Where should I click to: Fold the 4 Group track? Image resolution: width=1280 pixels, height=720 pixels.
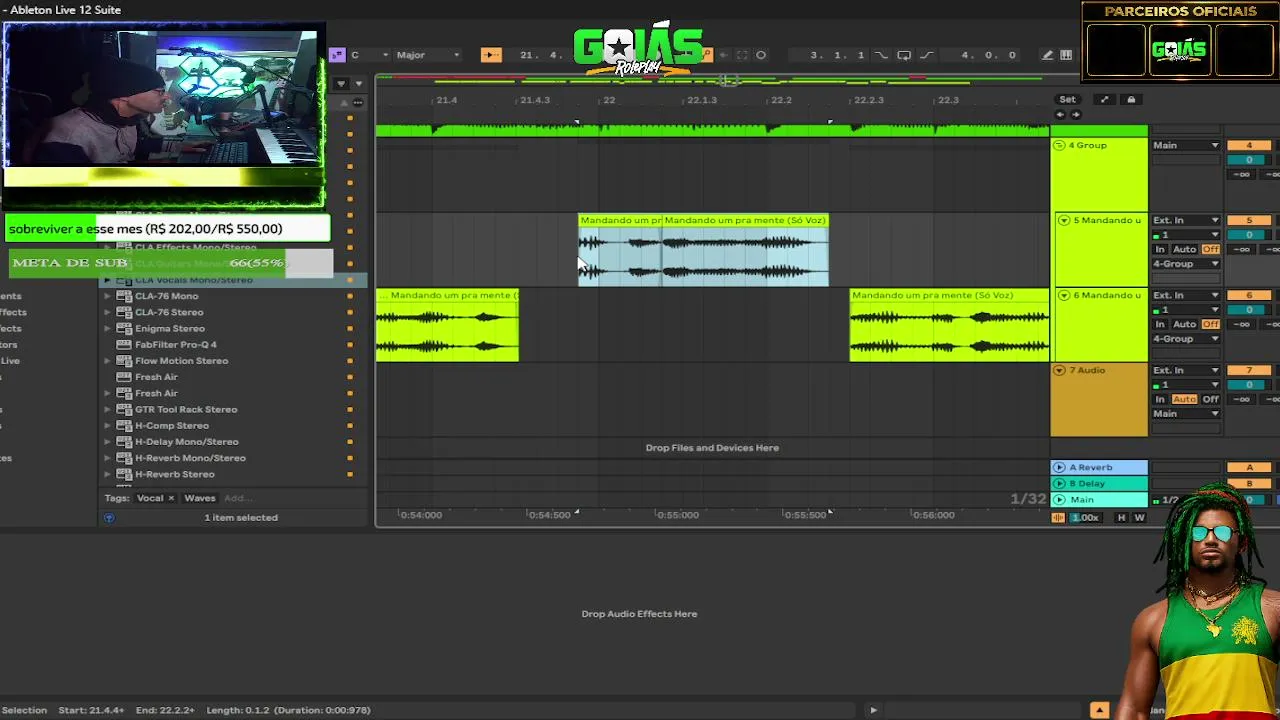(x=1059, y=145)
